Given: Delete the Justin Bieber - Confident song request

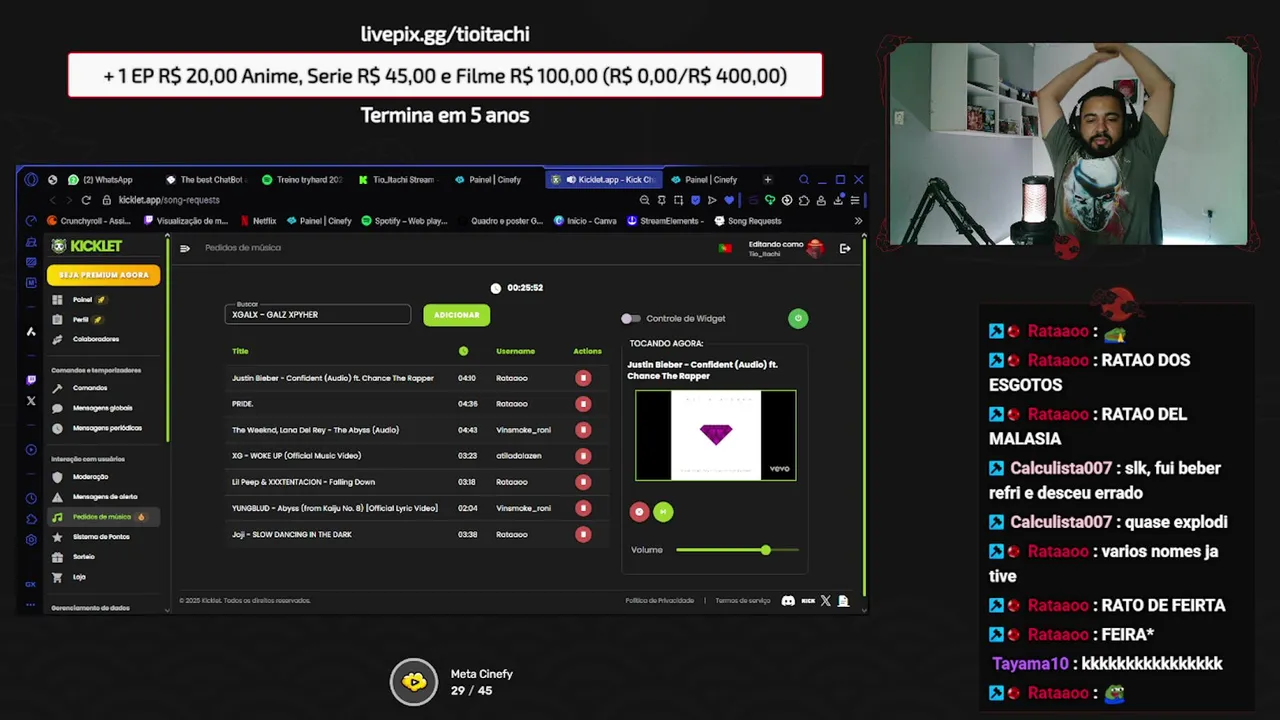Looking at the screenshot, I should [x=583, y=378].
